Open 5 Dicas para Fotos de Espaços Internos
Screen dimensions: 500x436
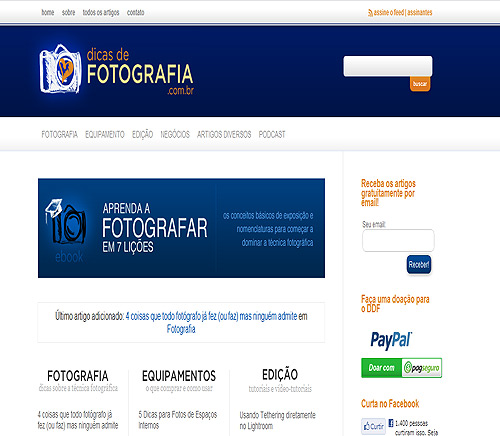[178, 420]
